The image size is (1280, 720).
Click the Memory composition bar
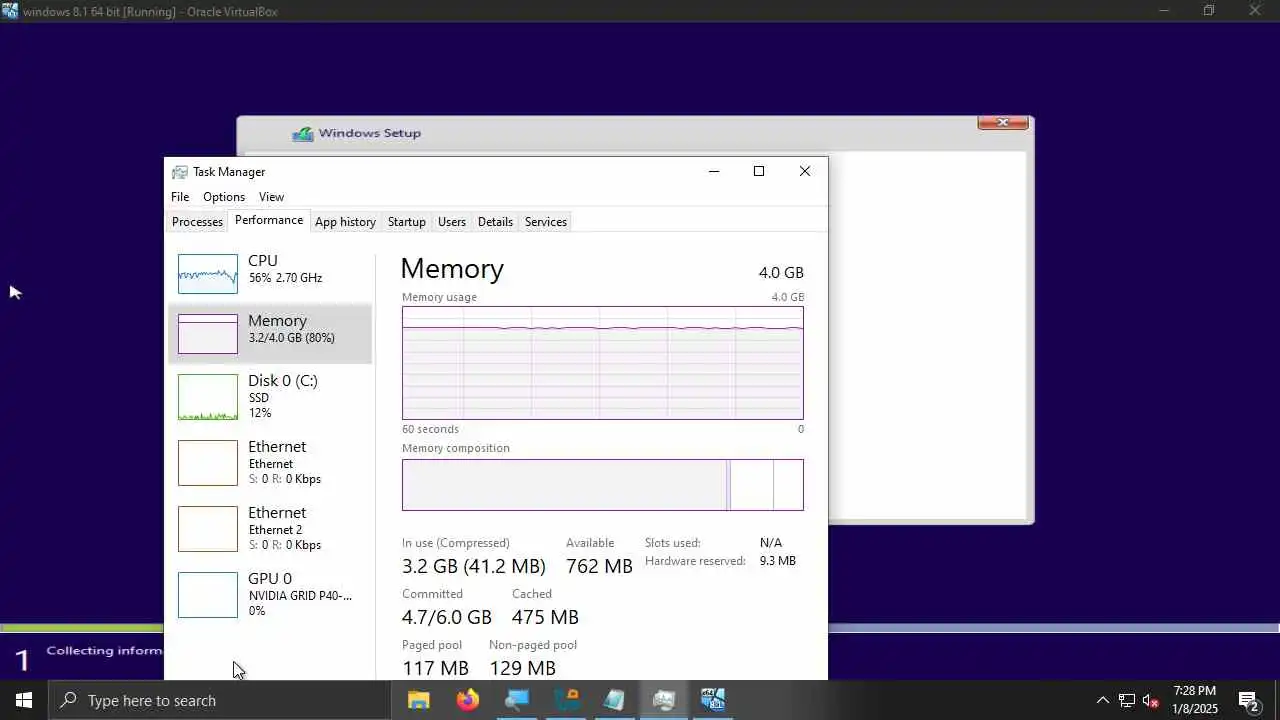[603, 485]
